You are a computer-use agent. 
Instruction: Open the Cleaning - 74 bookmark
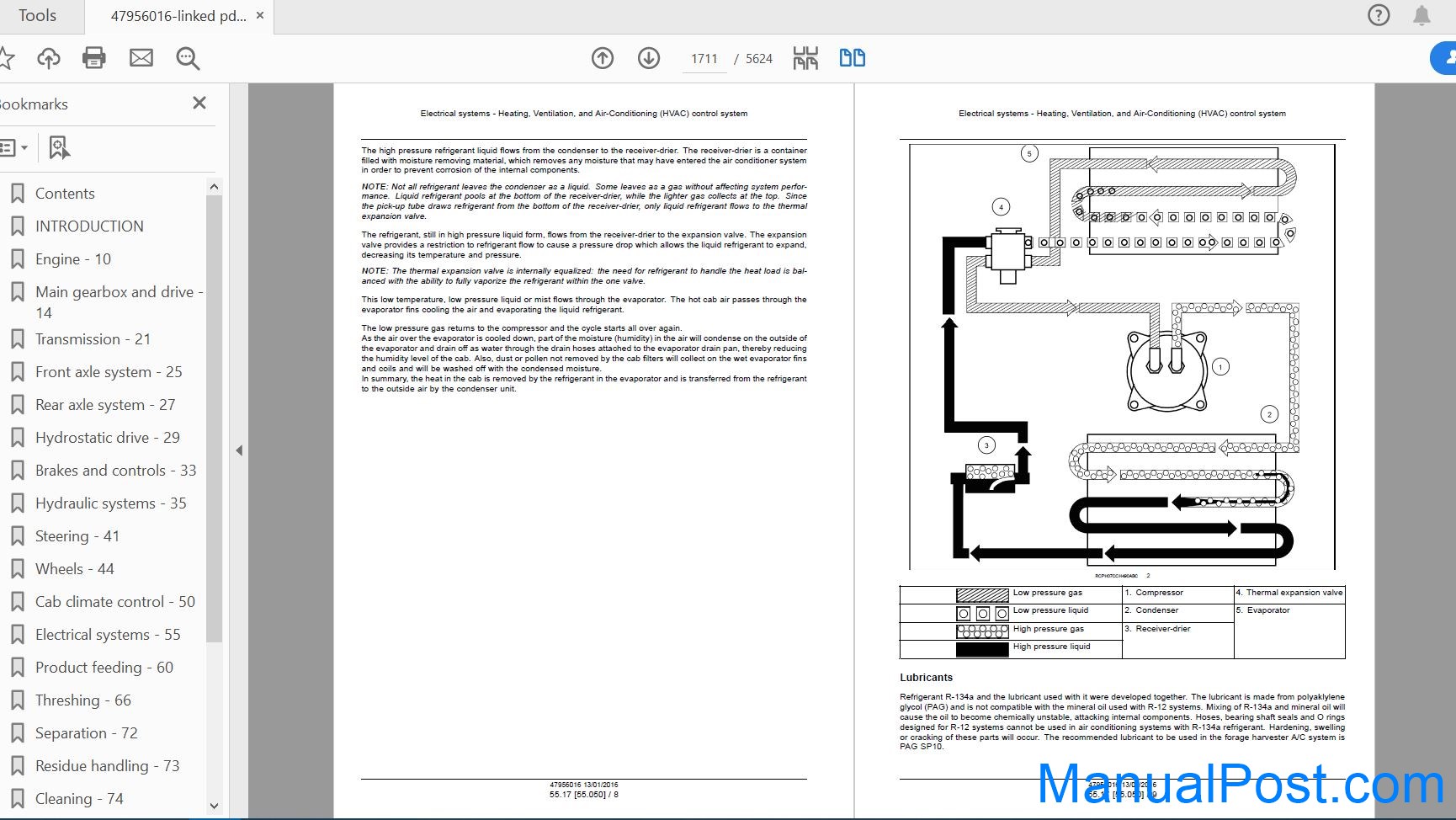[79, 799]
